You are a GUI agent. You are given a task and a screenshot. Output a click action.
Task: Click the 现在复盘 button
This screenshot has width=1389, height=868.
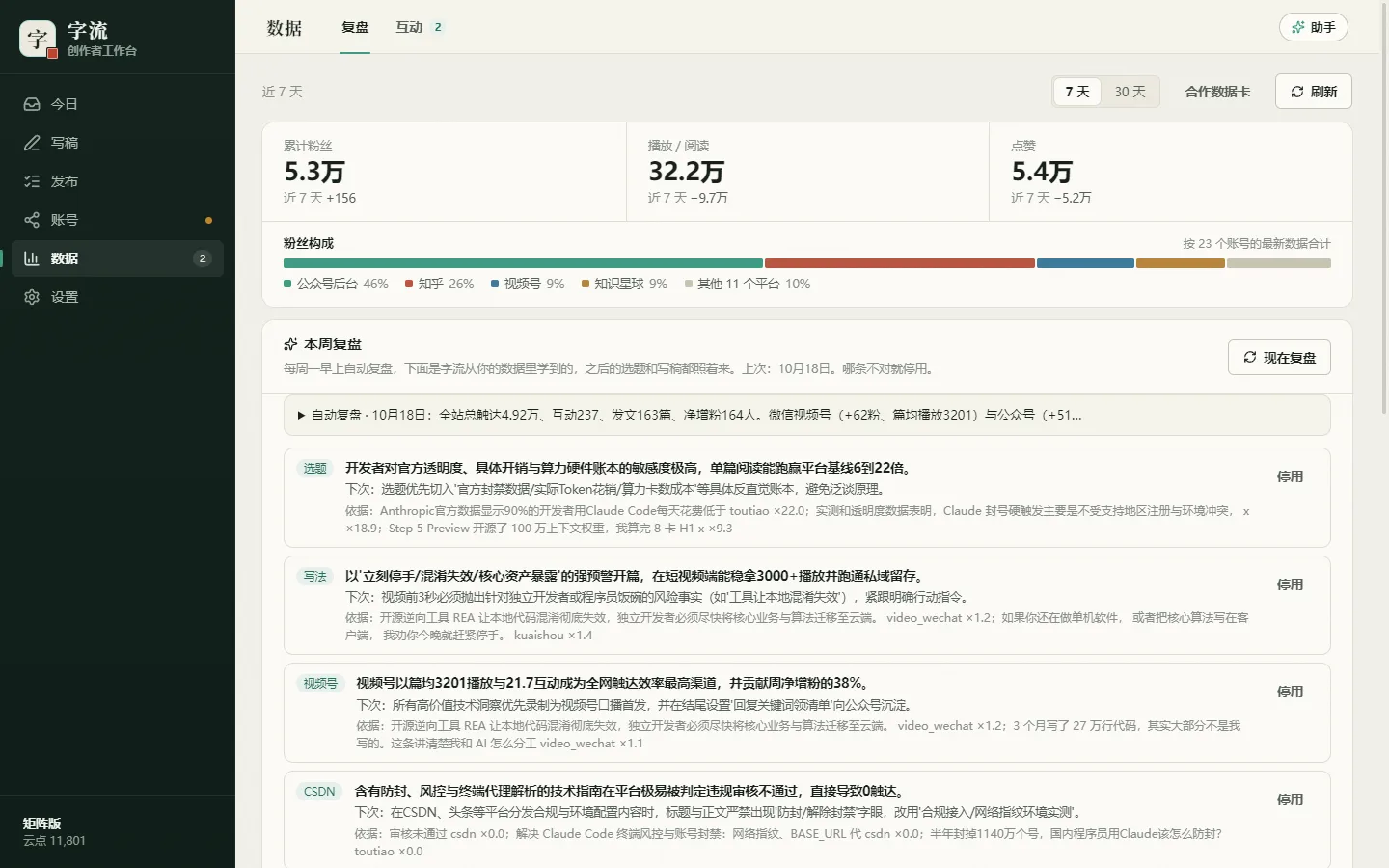pyautogui.click(x=1279, y=357)
